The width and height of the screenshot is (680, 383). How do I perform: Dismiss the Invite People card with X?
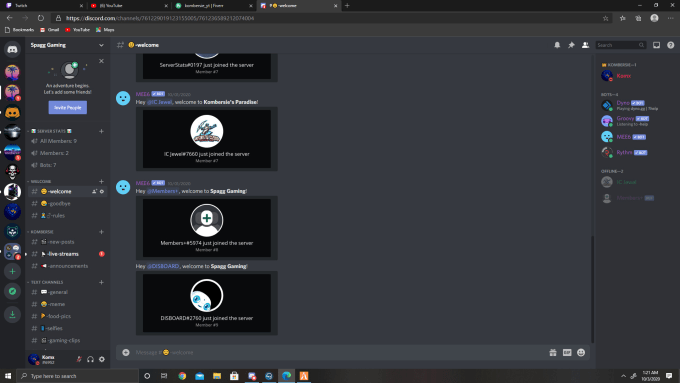point(101,61)
